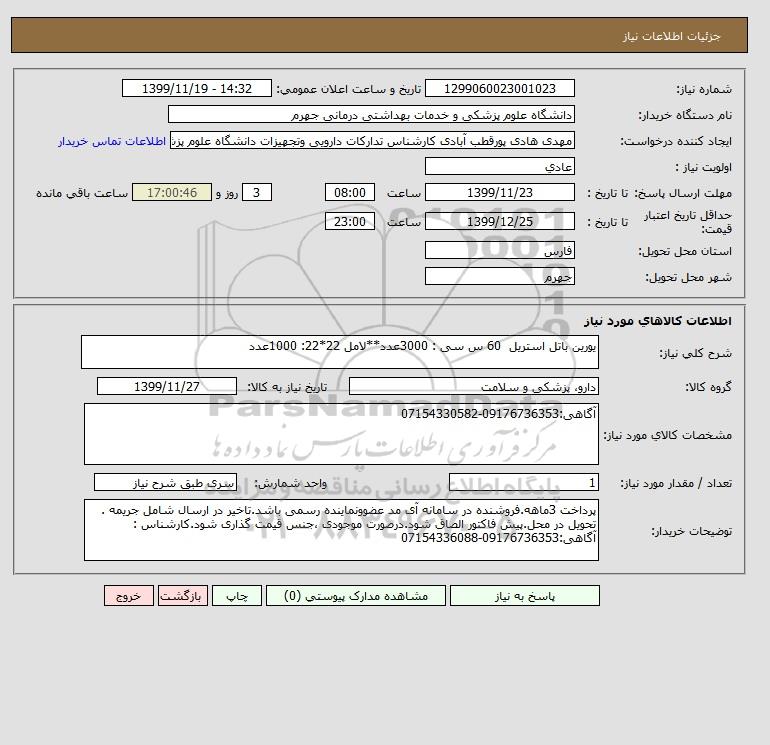Click buyer notes text area پرداخت 3ماهه

pyautogui.click(x=341, y=530)
